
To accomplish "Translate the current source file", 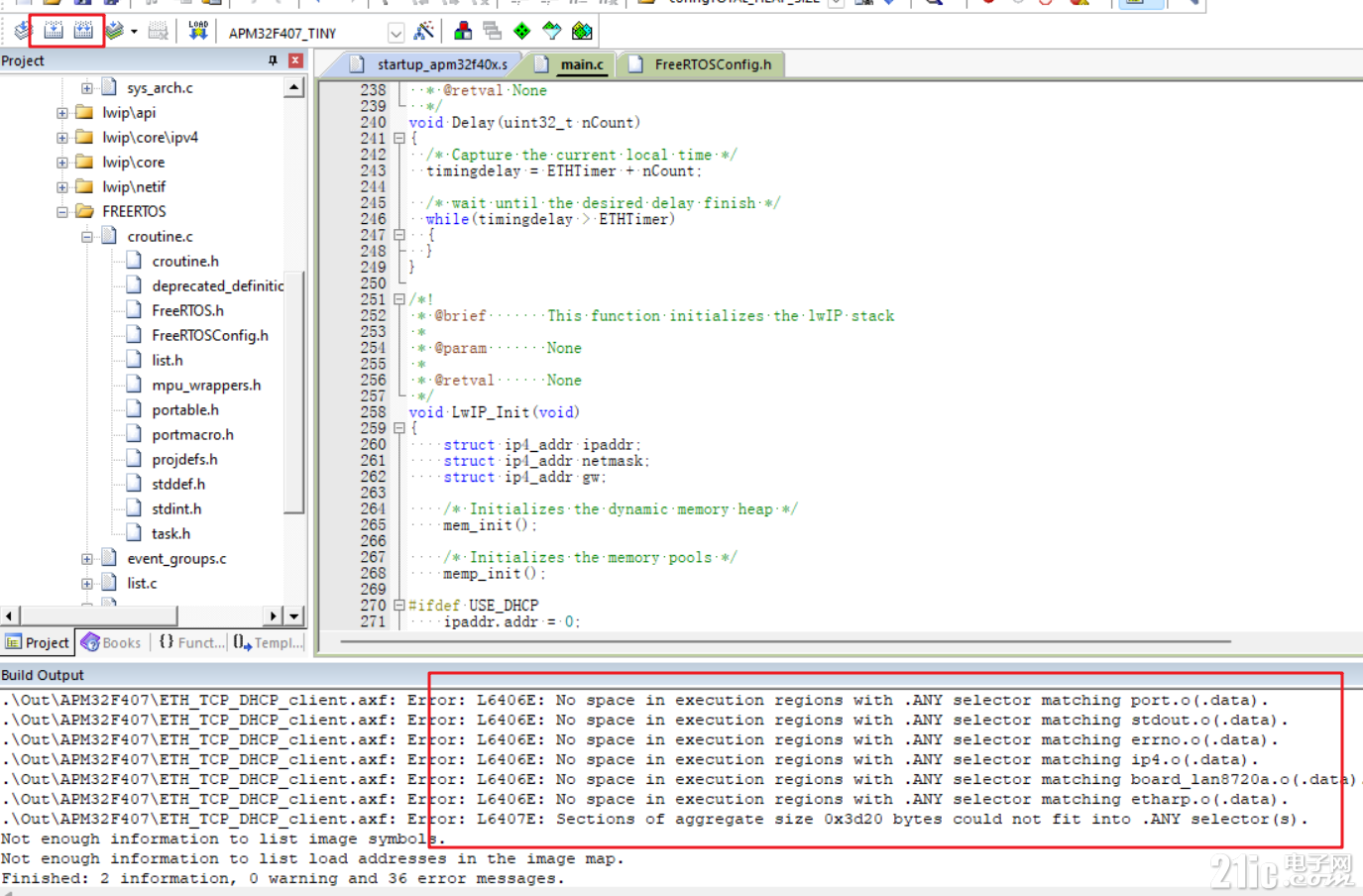I will (x=22, y=30).
